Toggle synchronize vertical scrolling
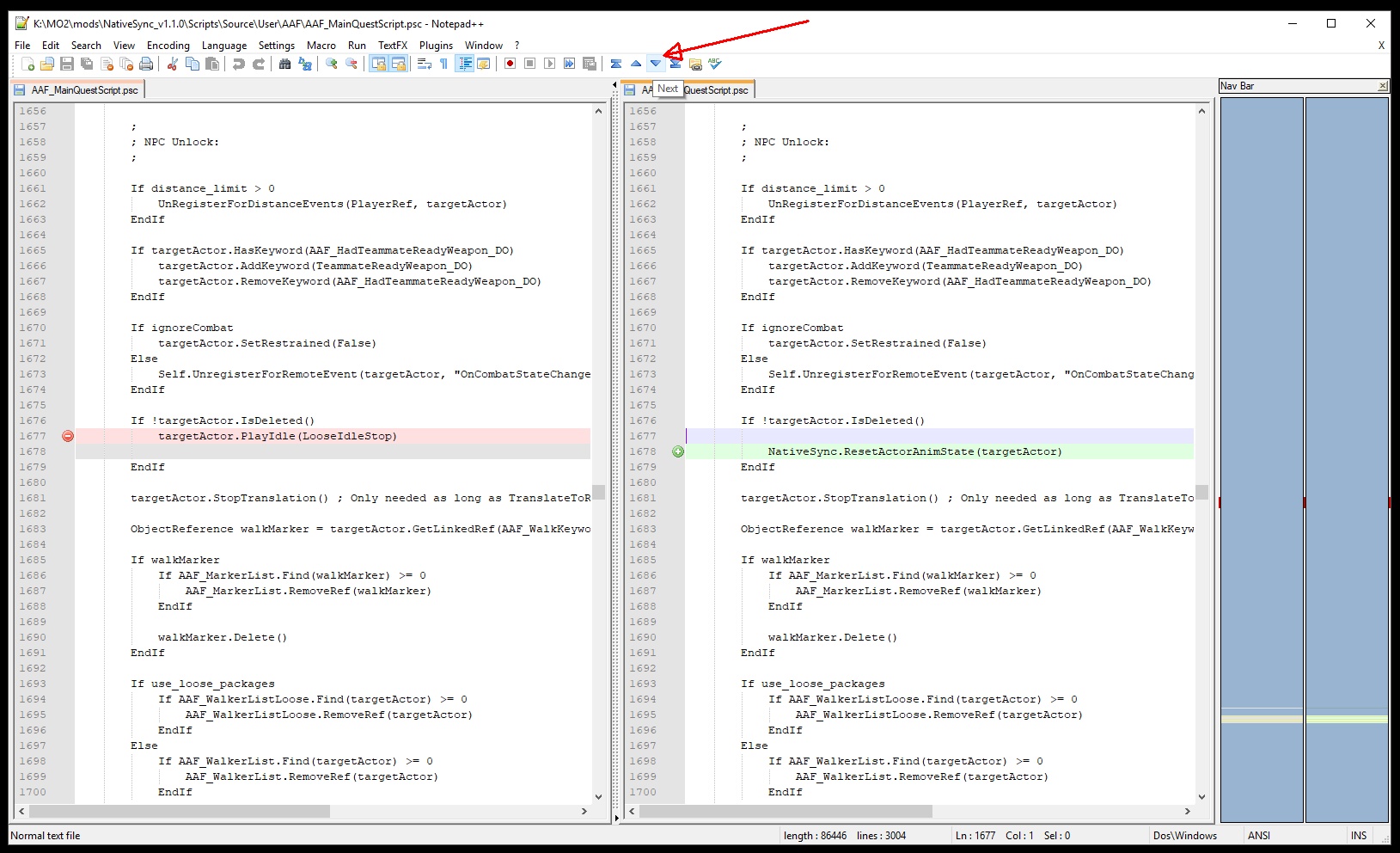The image size is (1400, 853). 379,63
